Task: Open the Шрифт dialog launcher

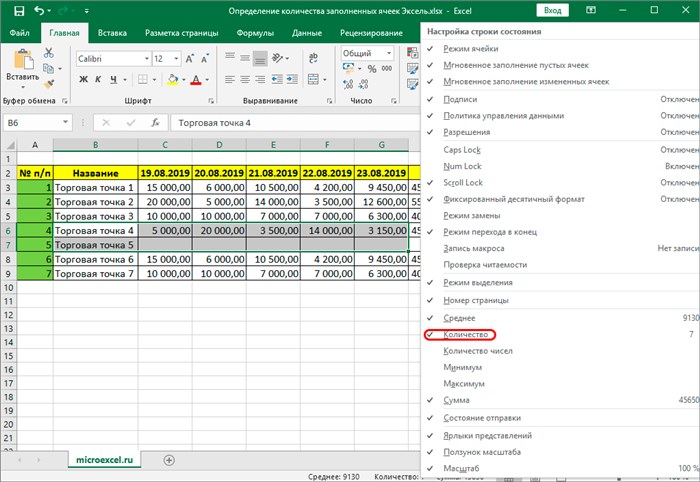Action: pos(211,101)
